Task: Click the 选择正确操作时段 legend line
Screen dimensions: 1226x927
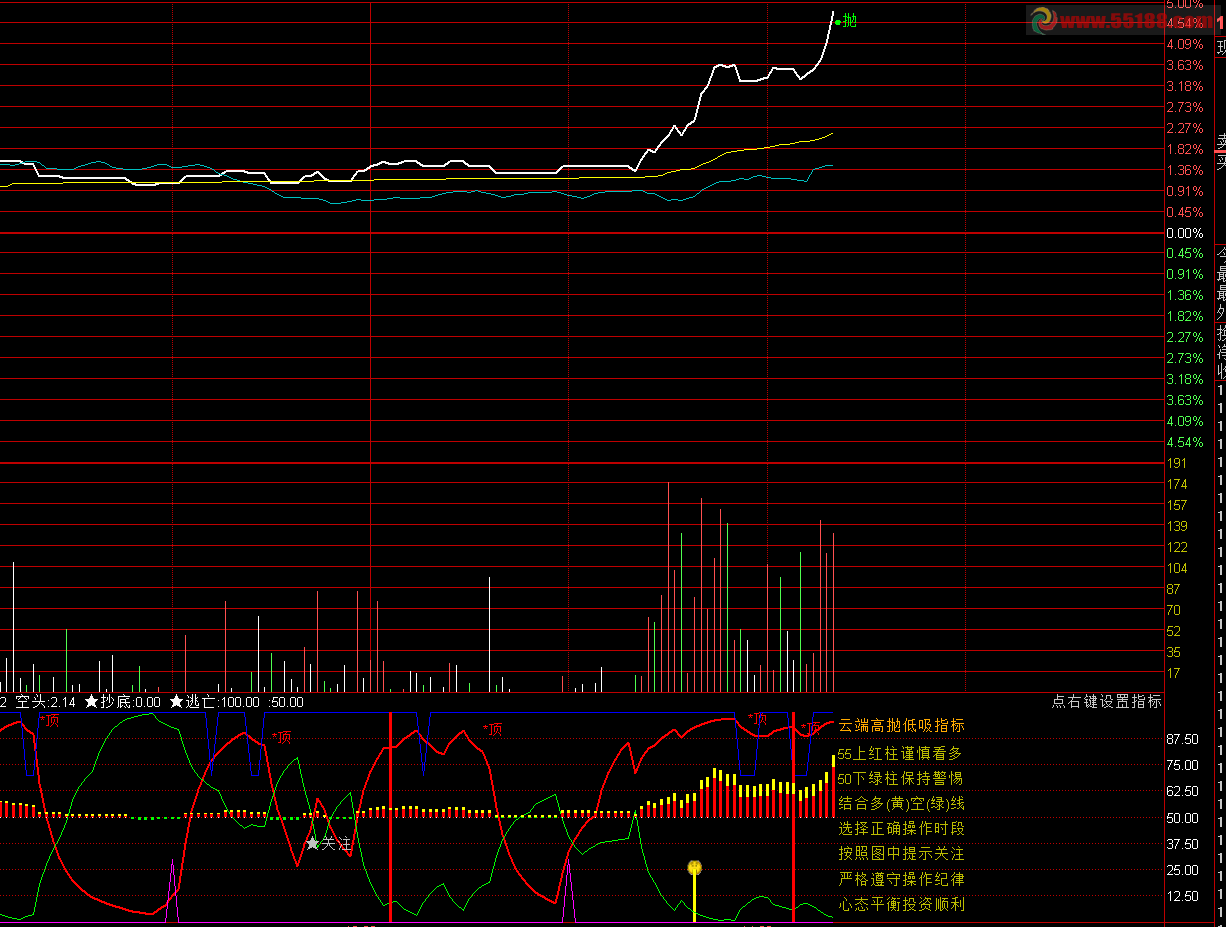Action: [x=902, y=829]
